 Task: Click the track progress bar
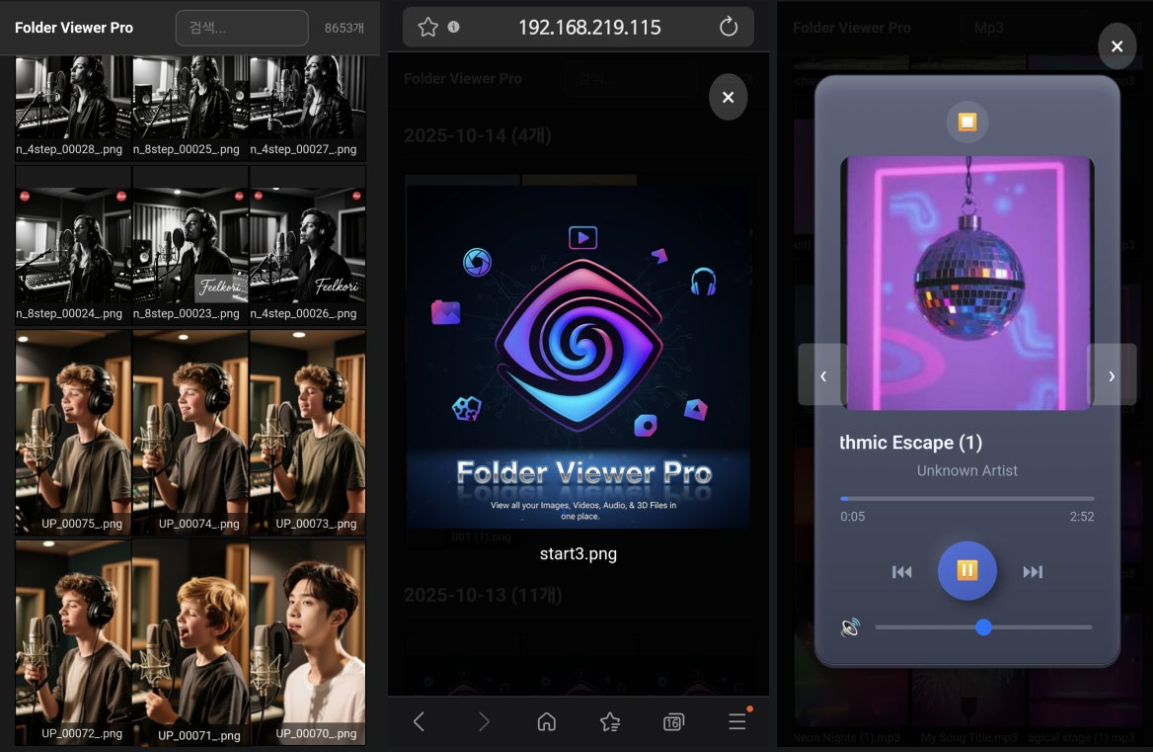[x=966, y=498]
